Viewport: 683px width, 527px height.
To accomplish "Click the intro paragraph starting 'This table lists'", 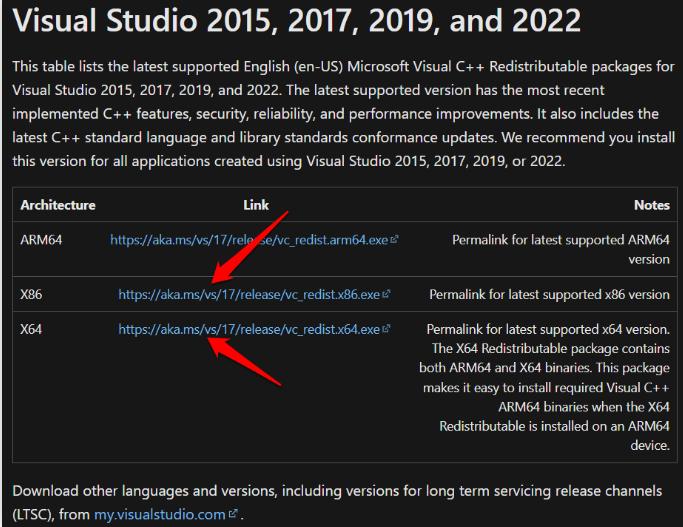I will tap(344, 114).
